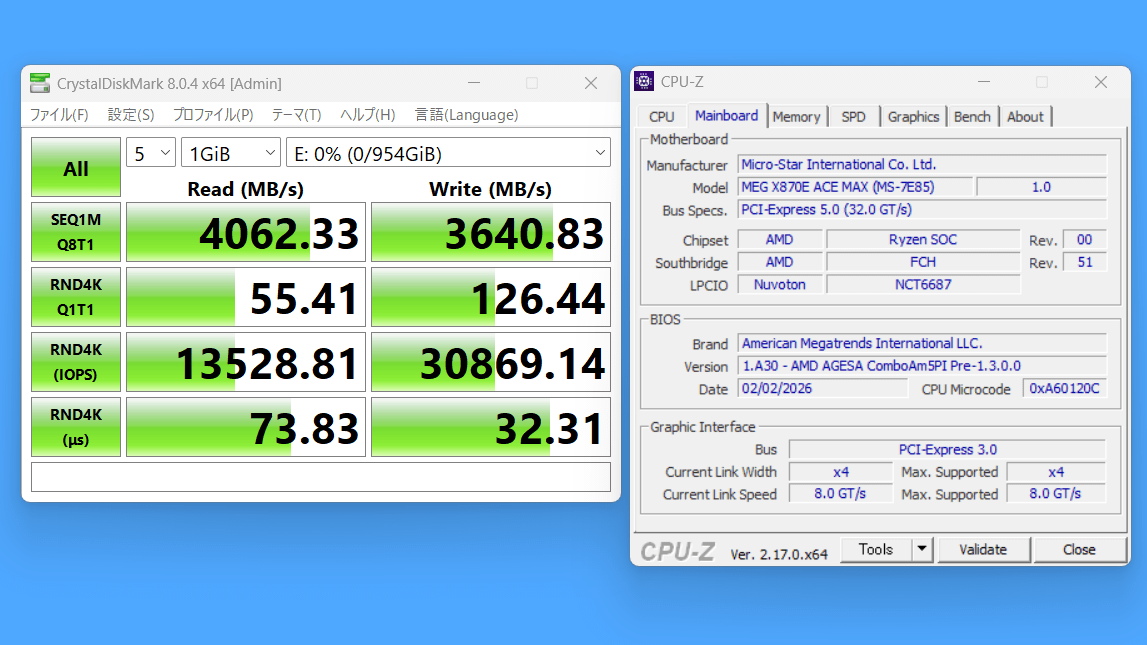Go to the Bench tab

[x=972, y=117]
